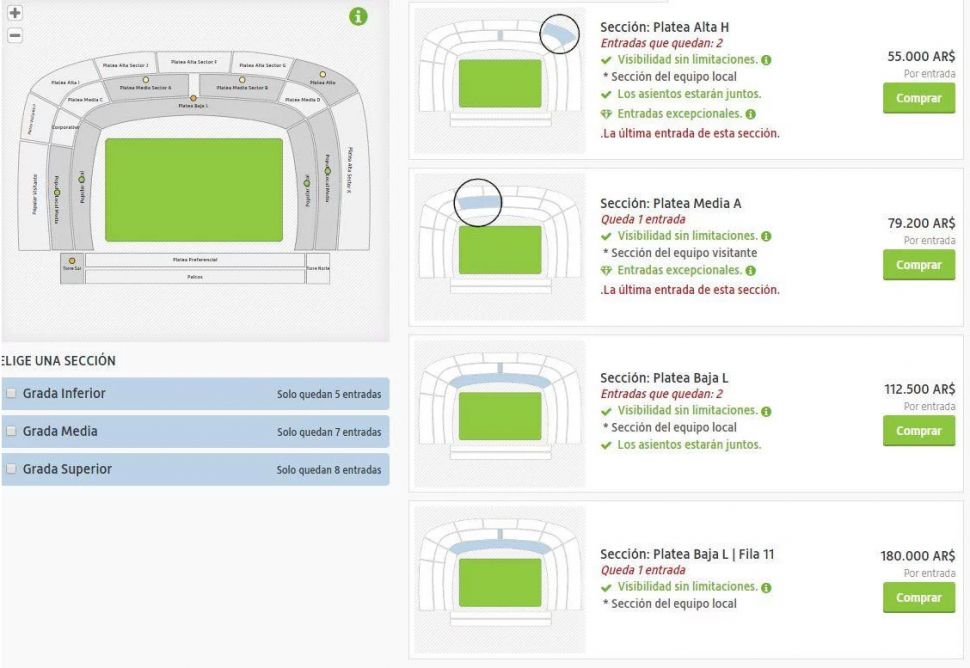Buy the Platea Baja L Fila 11 ticket
970x668 pixels.
pyautogui.click(x=918, y=597)
